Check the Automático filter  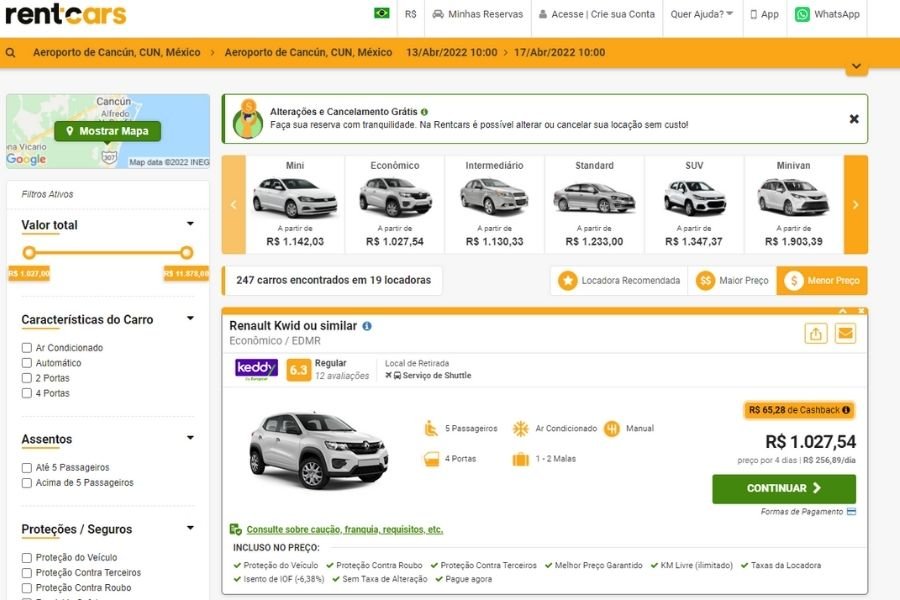(26, 363)
